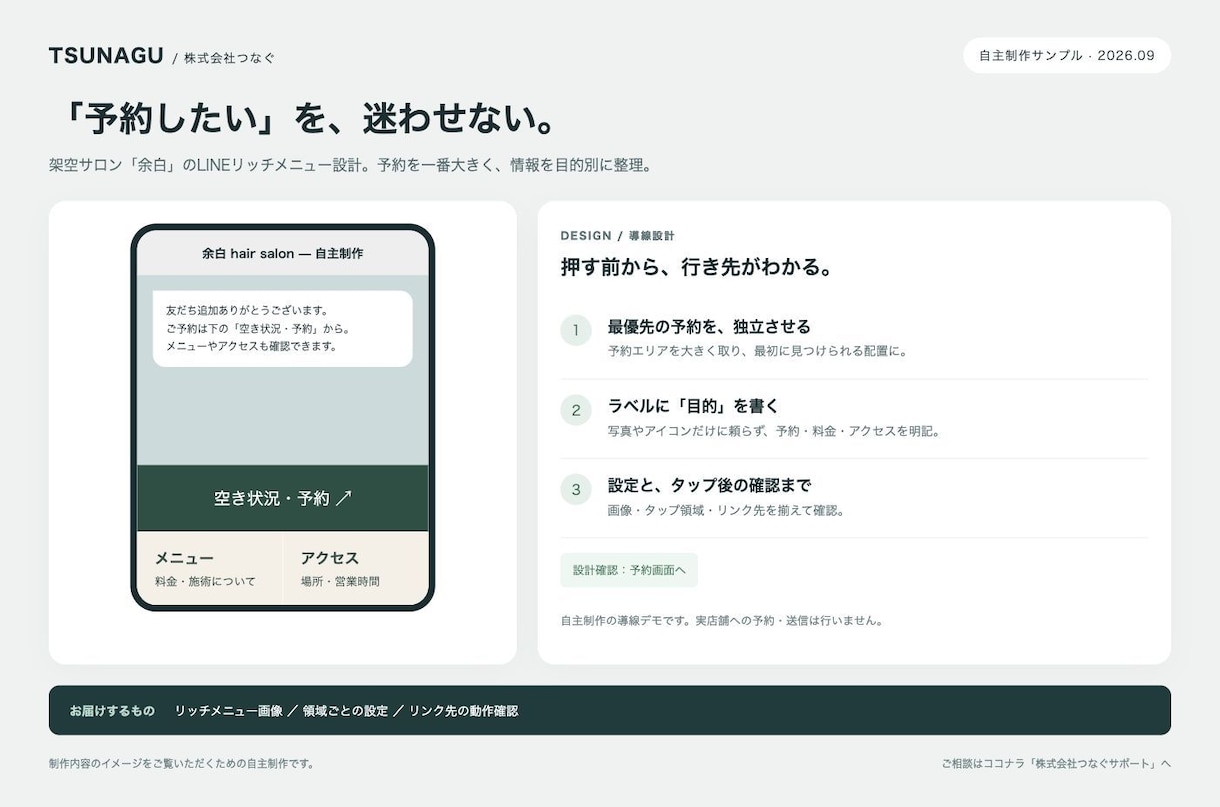Click the title 最優先の予約を、独立させる
The image size is (1220, 807).
click(x=709, y=327)
